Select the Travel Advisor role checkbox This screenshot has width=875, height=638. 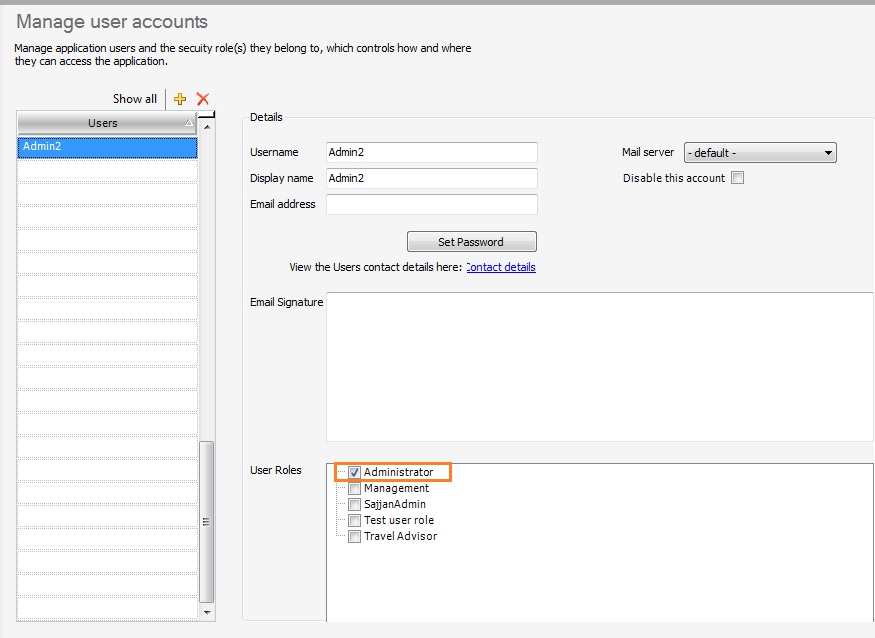(x=354, y=536)
